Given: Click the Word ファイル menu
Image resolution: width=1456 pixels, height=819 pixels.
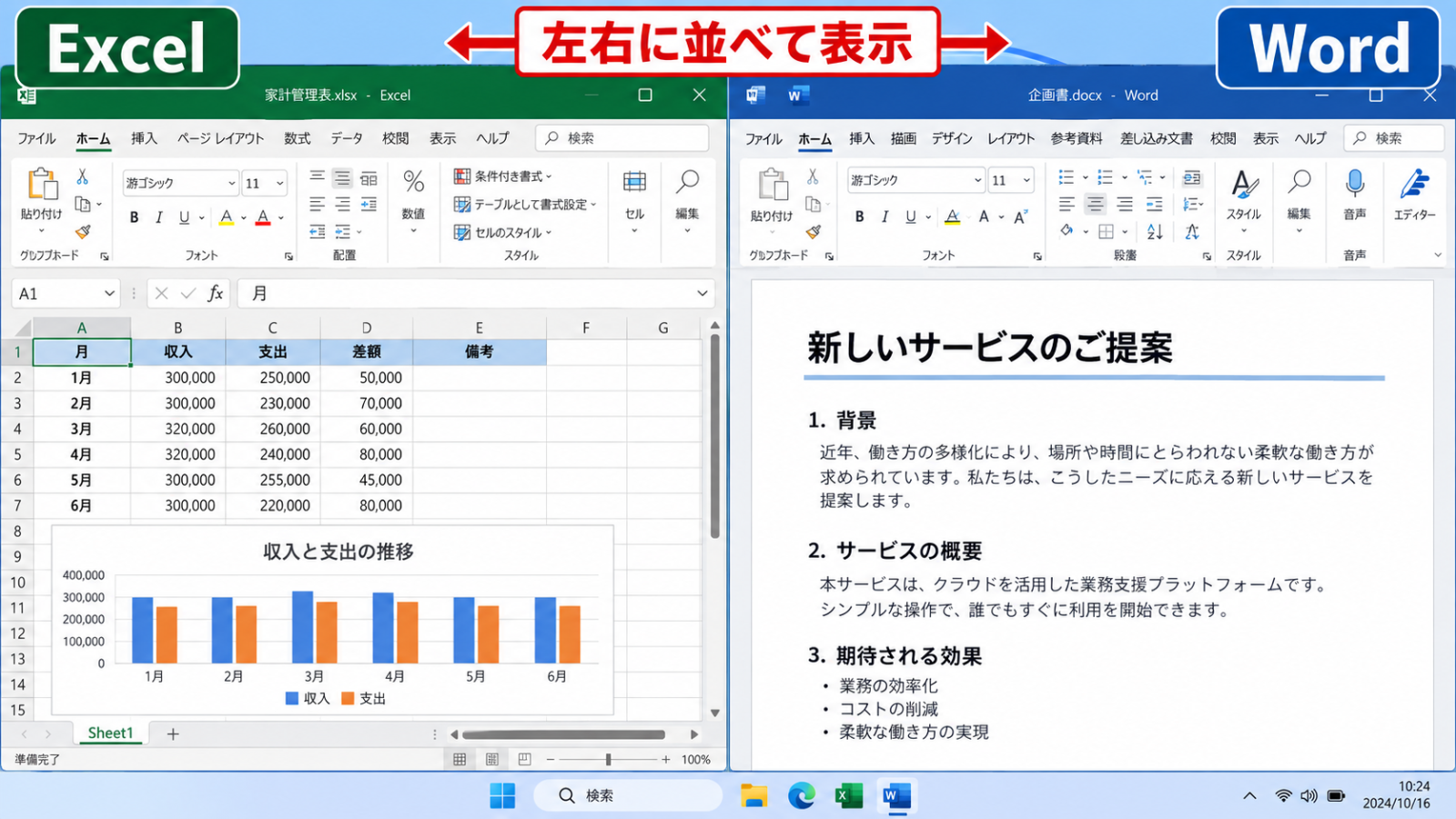Looking at the screenshot, I should pos(763,138).
